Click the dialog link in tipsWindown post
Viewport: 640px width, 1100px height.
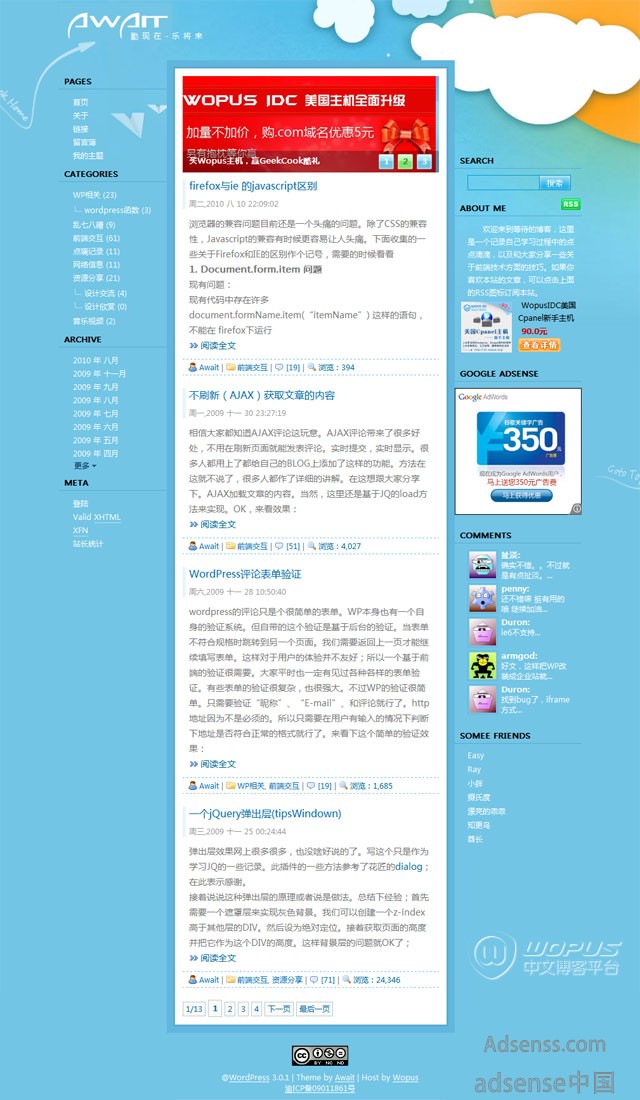[408, 866]
